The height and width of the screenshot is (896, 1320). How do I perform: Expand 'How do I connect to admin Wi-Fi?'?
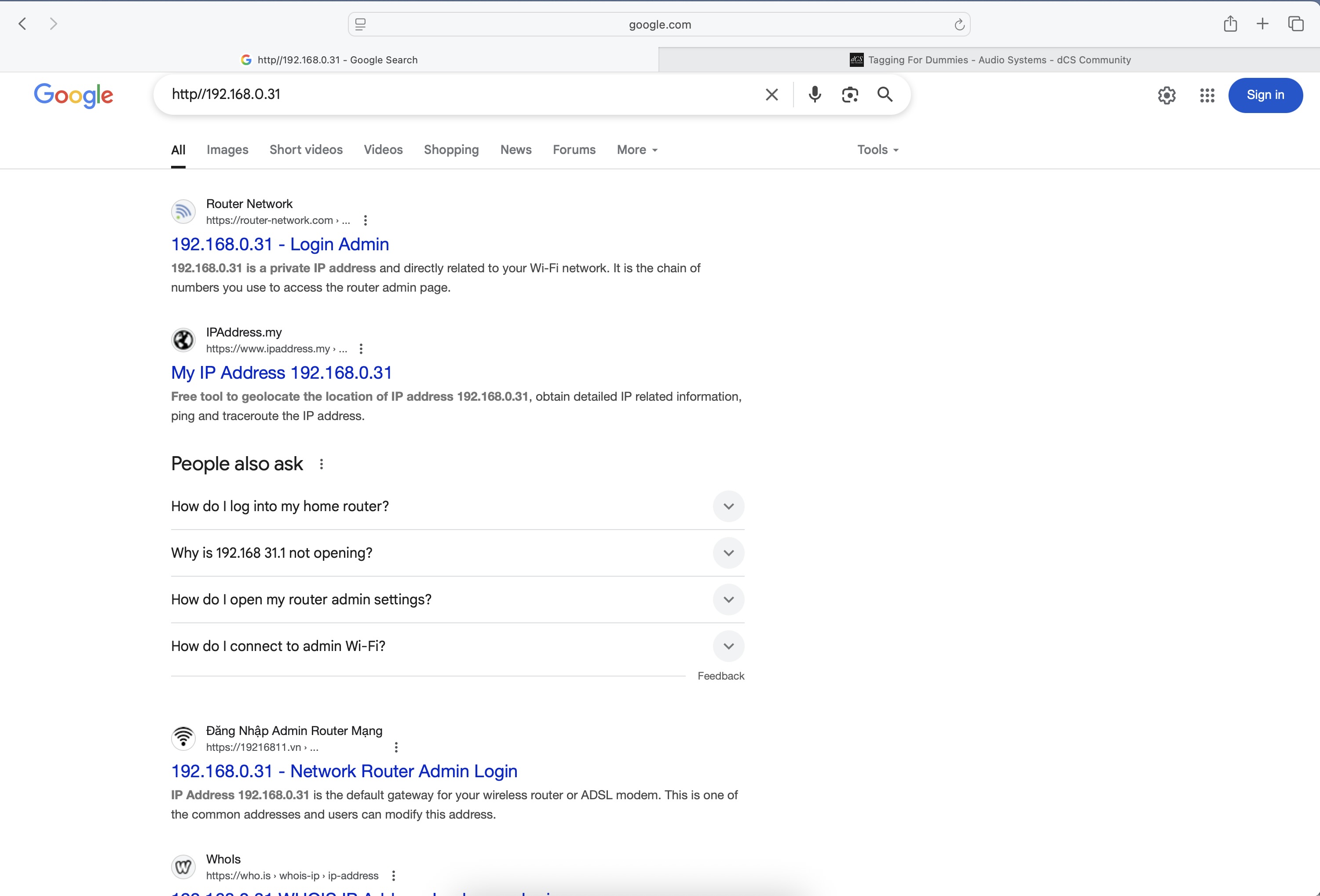(728, 646)
